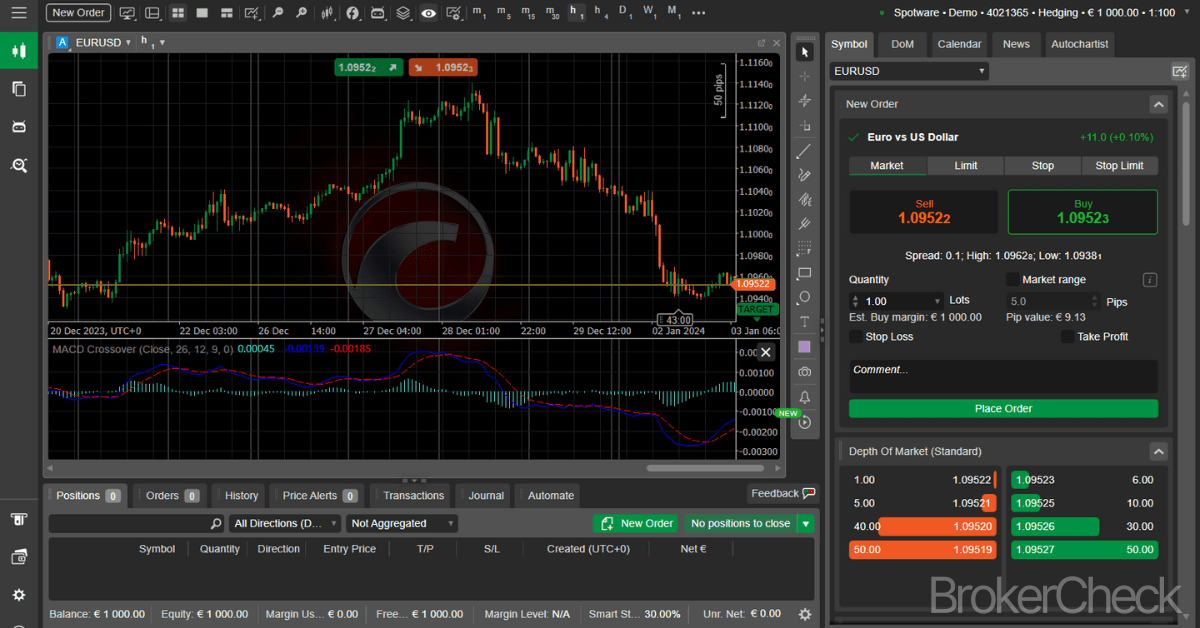The height and width of the screenshot is (628, 1200).
Task: Open the Price Alerts tab
Action: point(319,495)
